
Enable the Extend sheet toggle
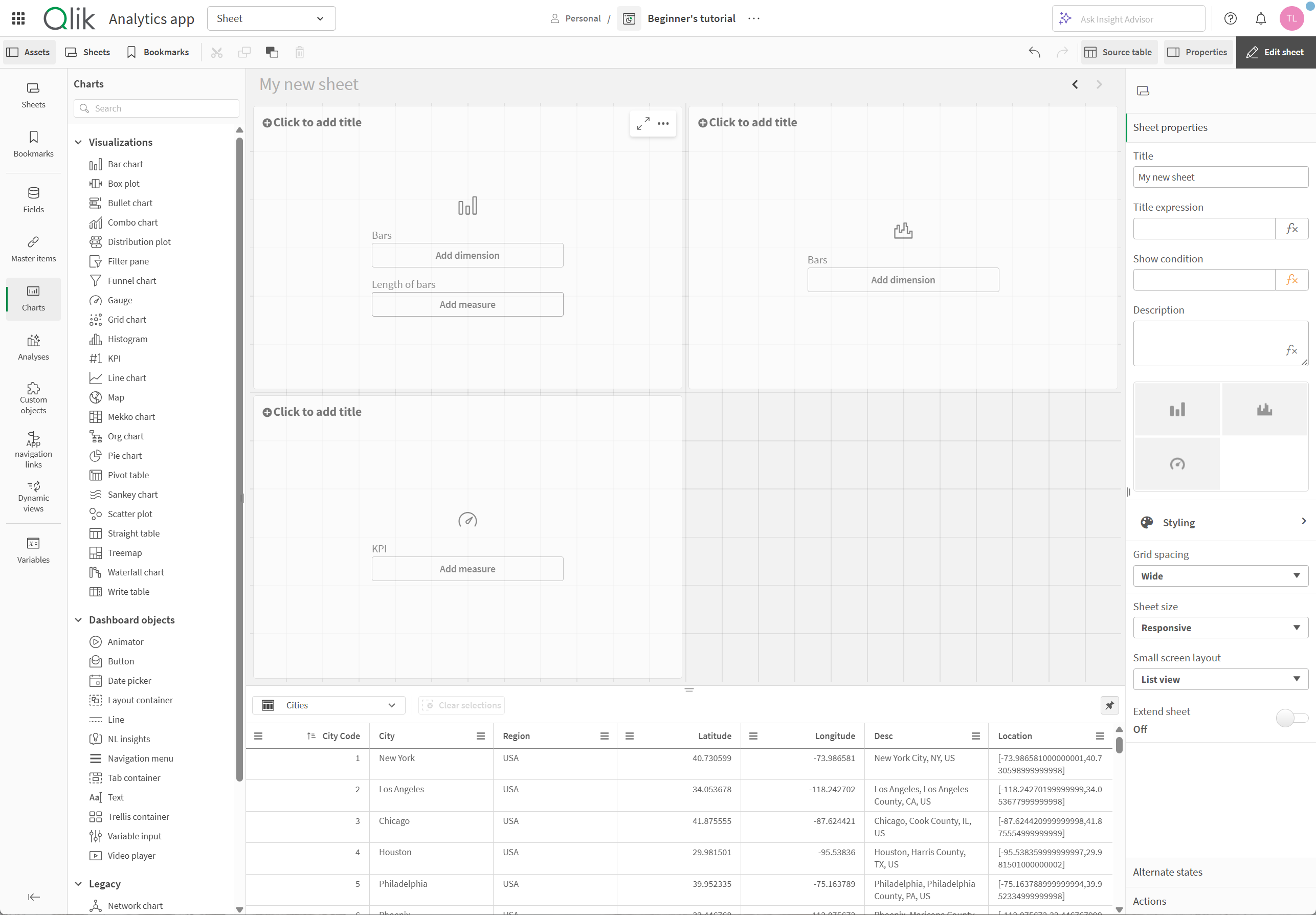pos(1289,718)
